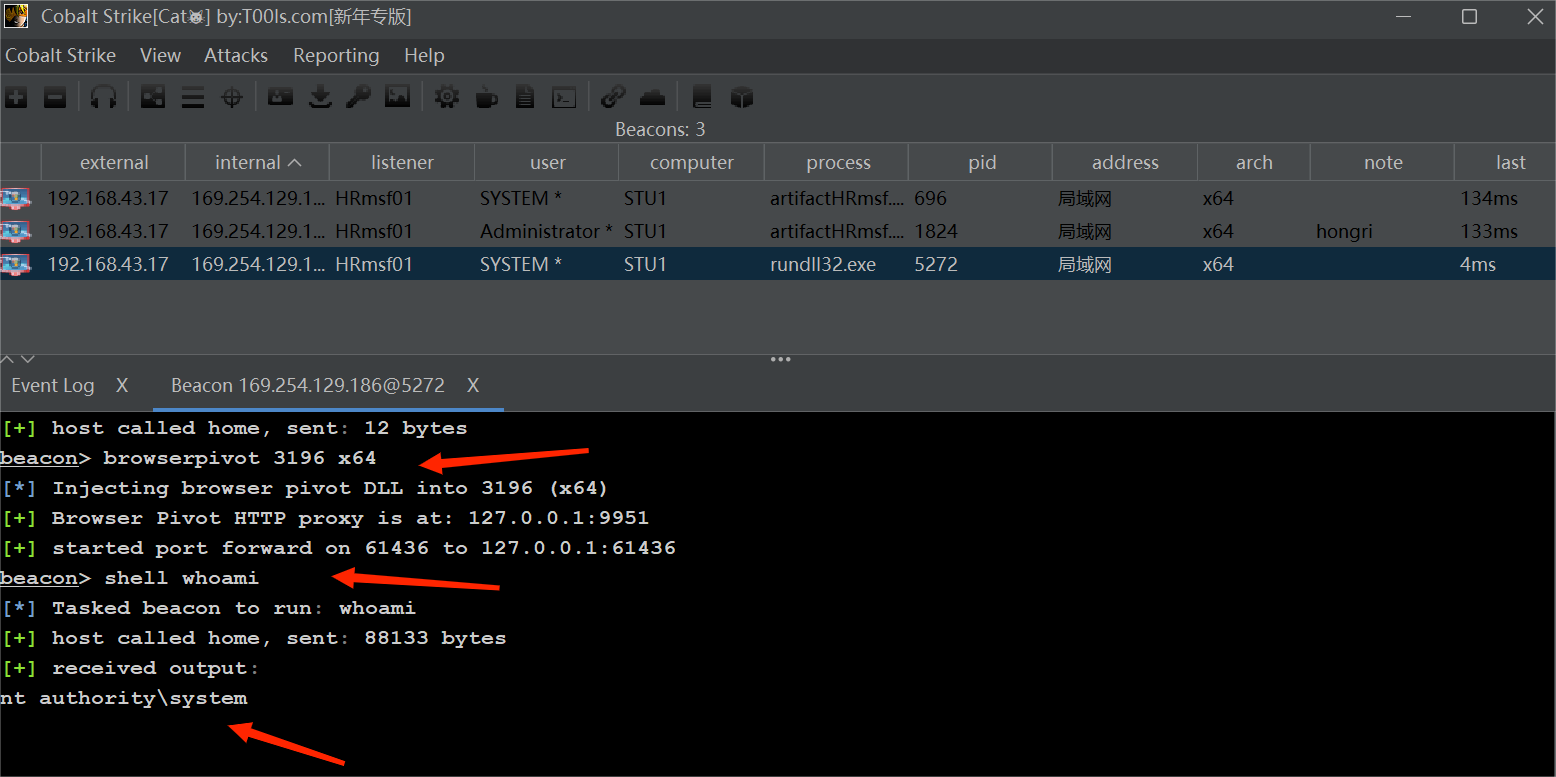Viewport: 1556px width, 777px height.
Task: Click the rundll32.exe process cell
Action: coord(836,264)
